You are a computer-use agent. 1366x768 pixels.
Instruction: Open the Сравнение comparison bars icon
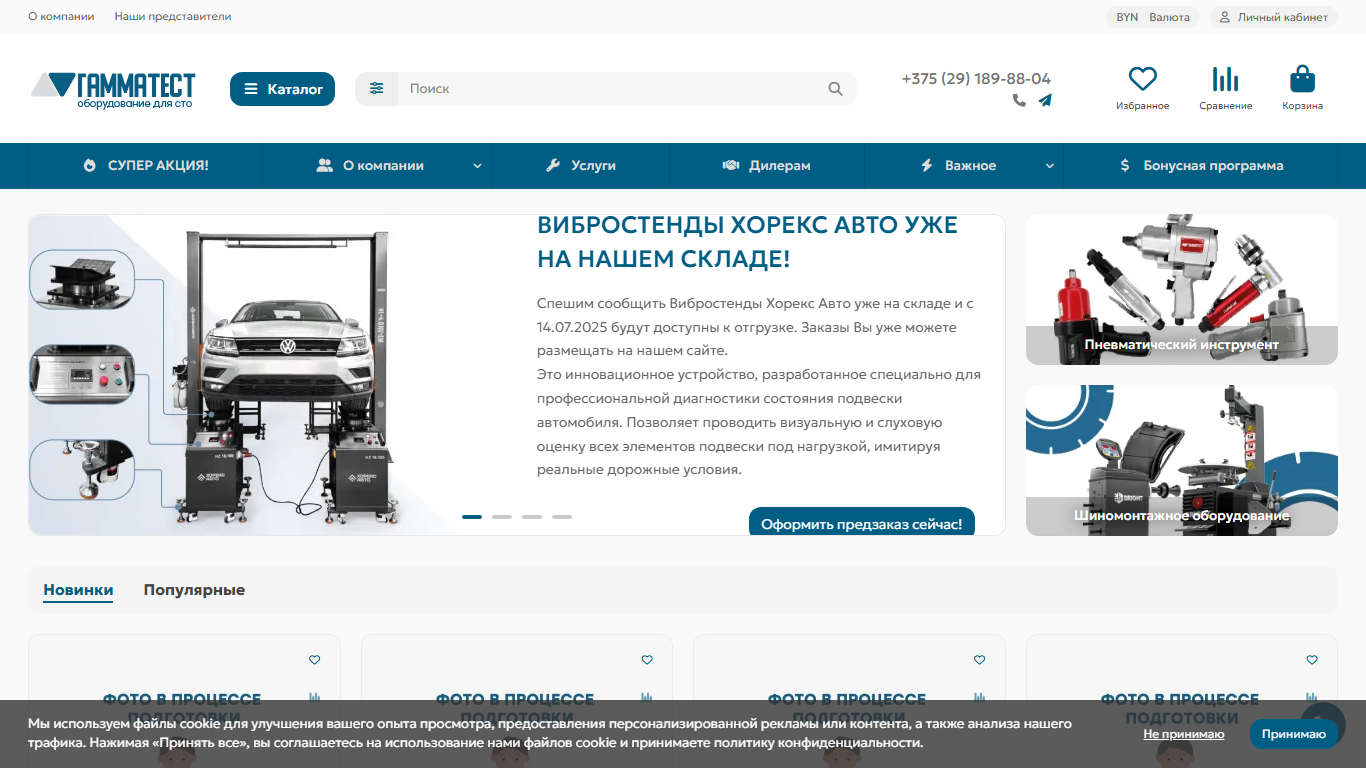point(1225,79)
